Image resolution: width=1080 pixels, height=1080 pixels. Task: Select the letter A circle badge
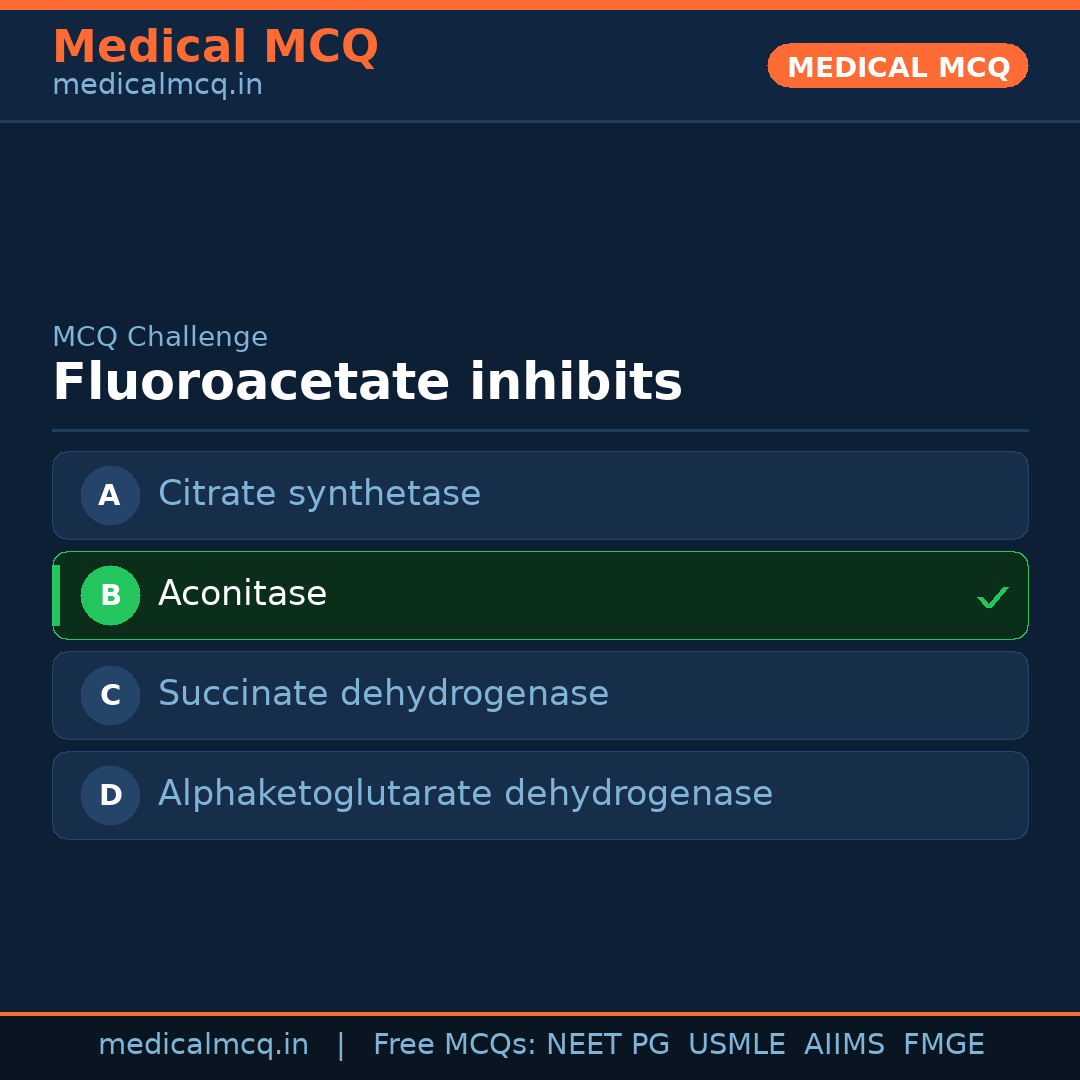point(110,495)
